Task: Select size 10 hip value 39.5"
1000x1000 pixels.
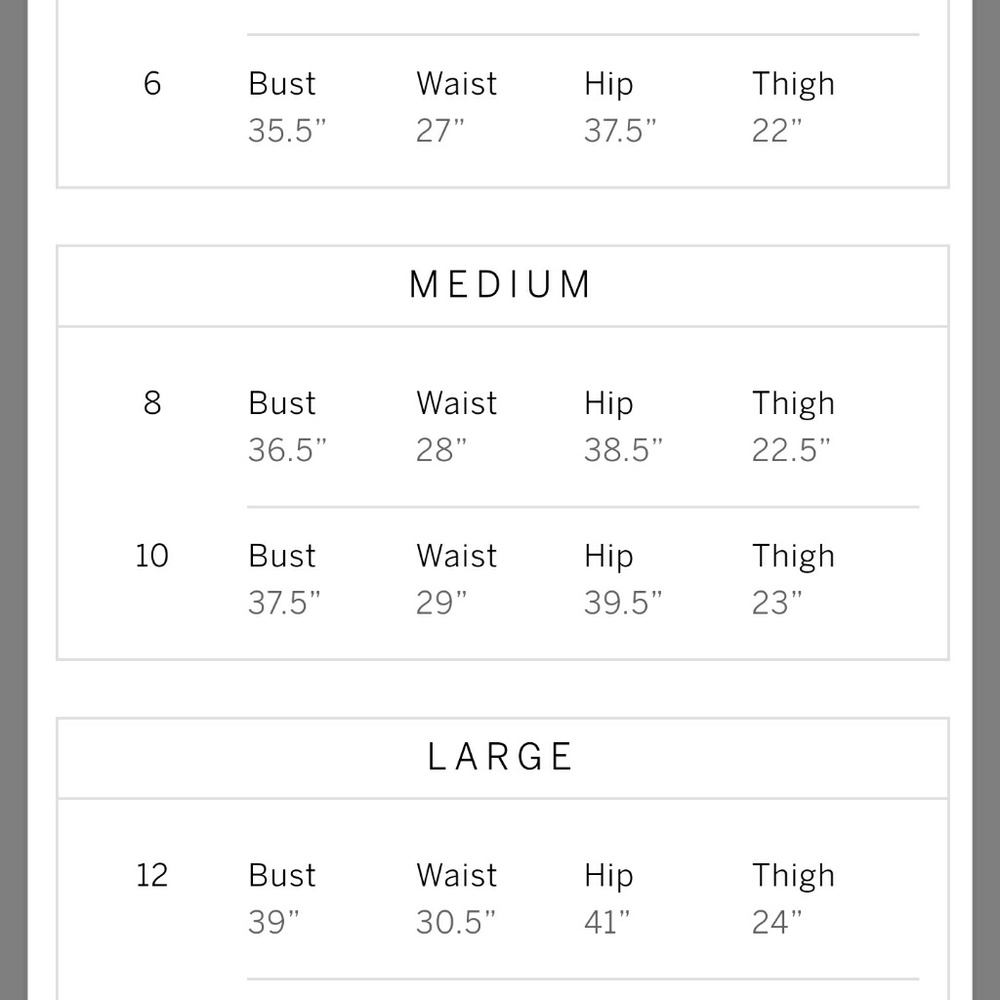Action: [x=623, y=603]
